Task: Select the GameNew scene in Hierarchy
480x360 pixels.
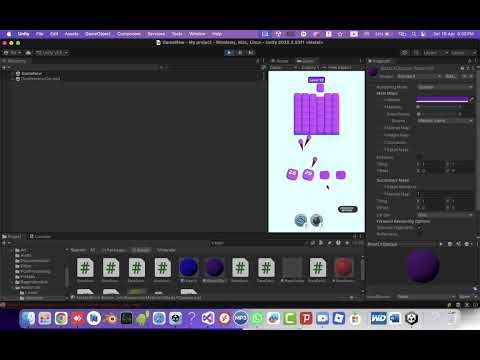Action: pos(32,73)
